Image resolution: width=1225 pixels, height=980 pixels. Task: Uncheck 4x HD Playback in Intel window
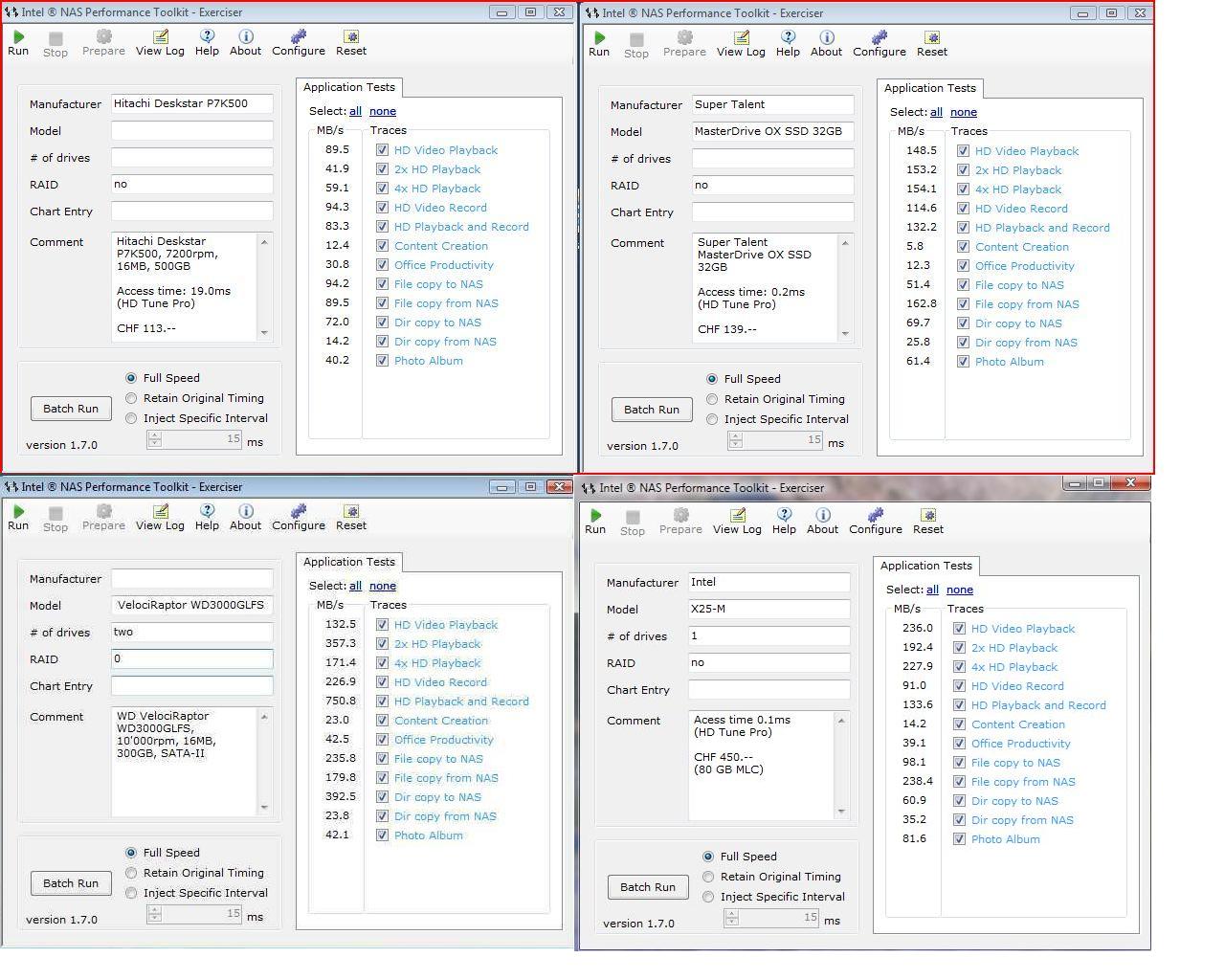(x=959, y=667)
